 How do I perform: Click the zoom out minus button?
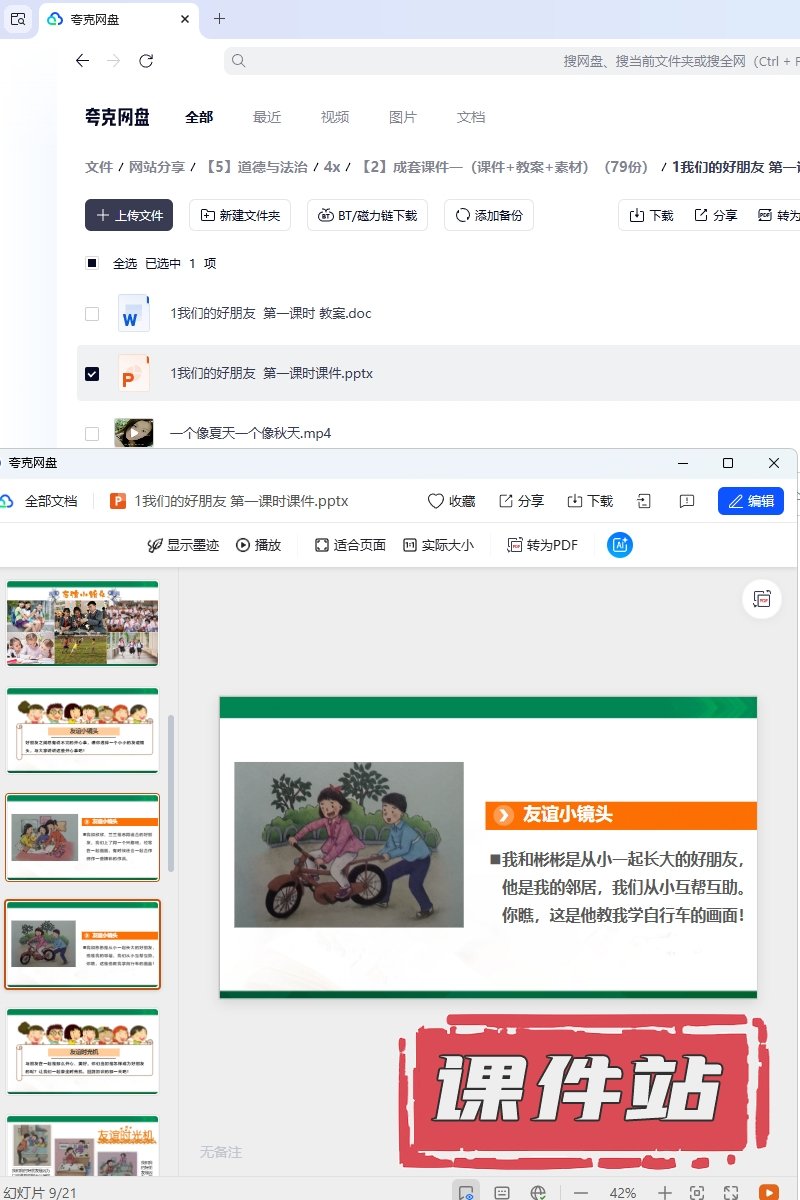pyautogui.click(x=581, y=1192)
